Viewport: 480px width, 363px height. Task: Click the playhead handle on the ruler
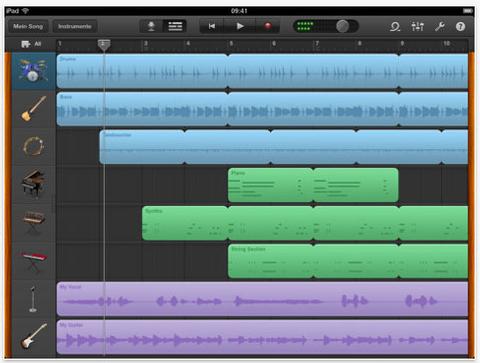pos(104,45)
